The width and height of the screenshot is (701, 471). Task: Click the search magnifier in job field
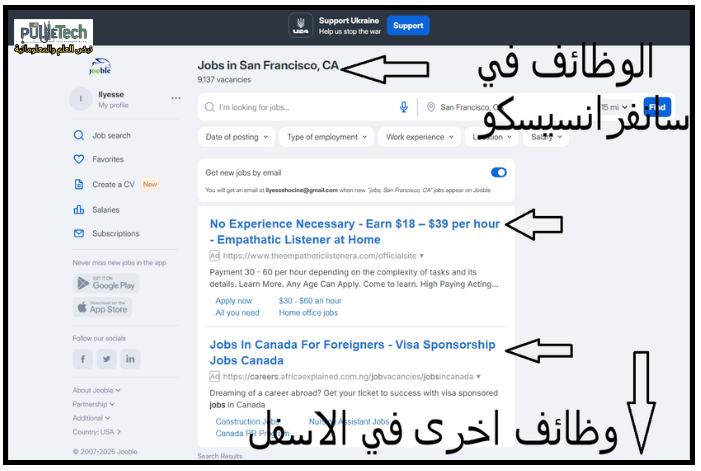(x=209, y=107)
